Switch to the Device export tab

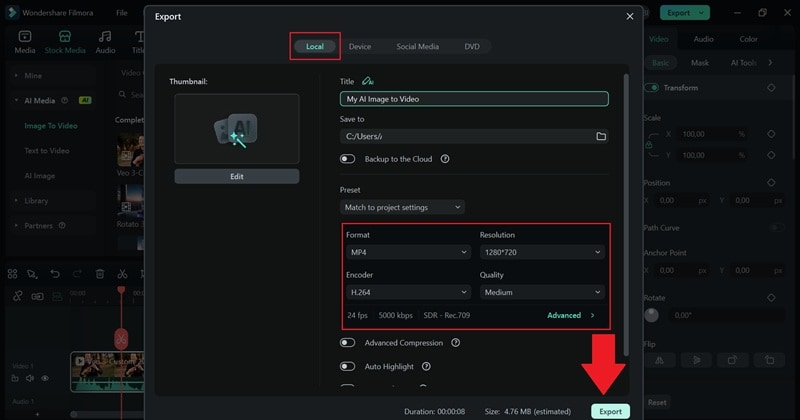[360, 46]
